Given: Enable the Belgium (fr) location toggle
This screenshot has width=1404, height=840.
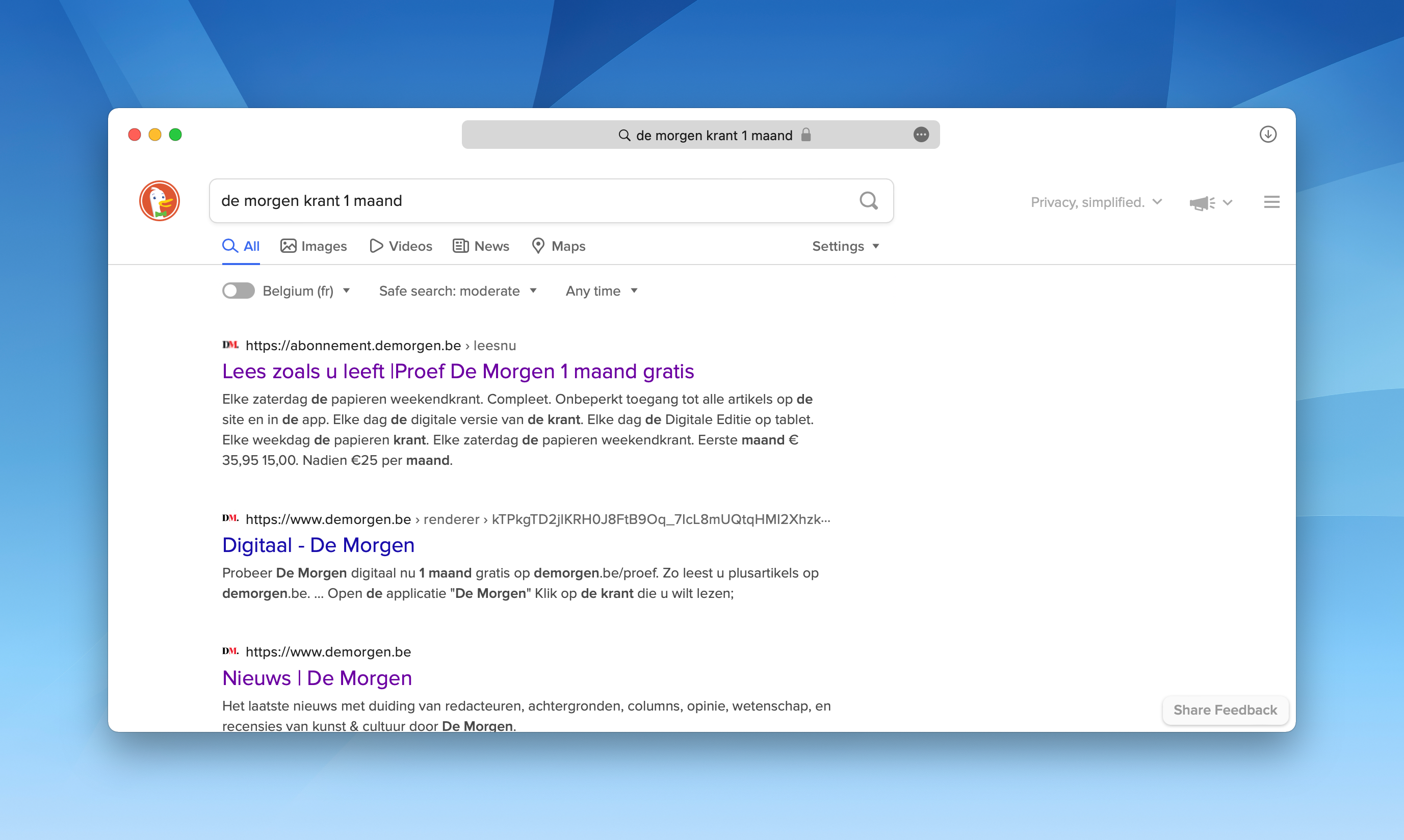Looking at the screenshot, I should tap(238, 291).
